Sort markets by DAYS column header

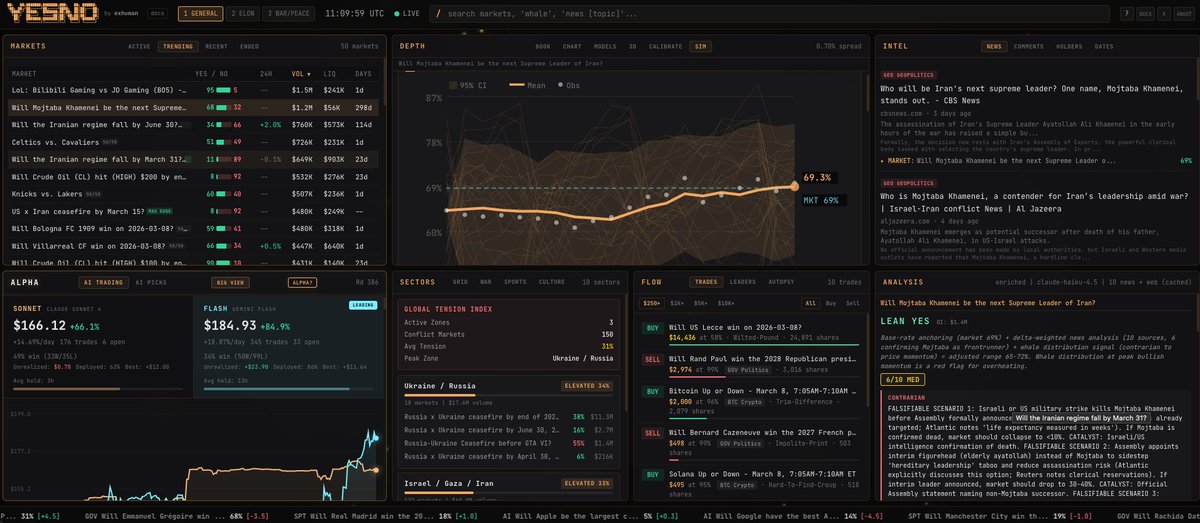(x=362, y=74)
